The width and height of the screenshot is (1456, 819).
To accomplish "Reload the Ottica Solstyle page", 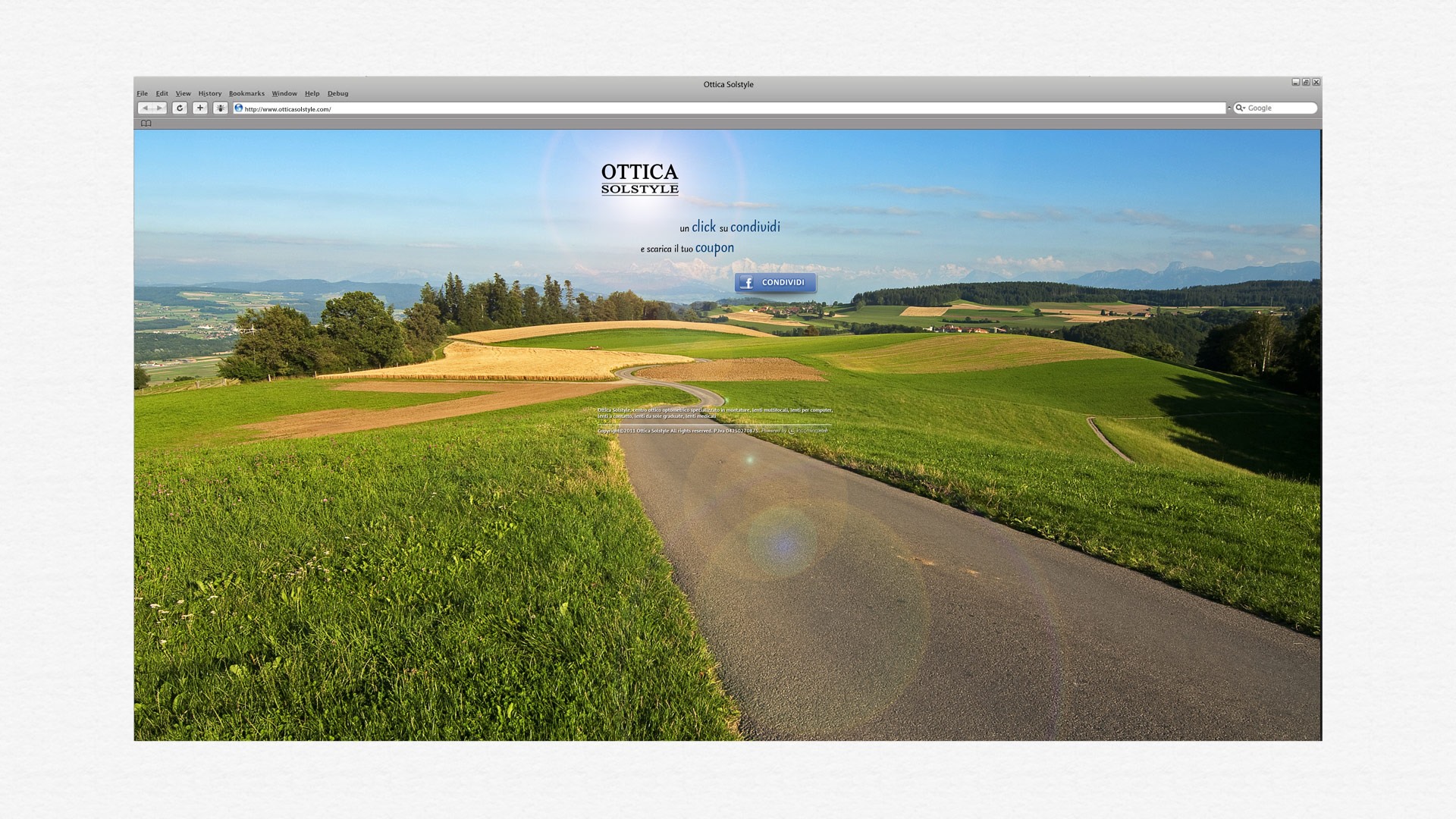I will pyautogui.click(x=180, y=108).
